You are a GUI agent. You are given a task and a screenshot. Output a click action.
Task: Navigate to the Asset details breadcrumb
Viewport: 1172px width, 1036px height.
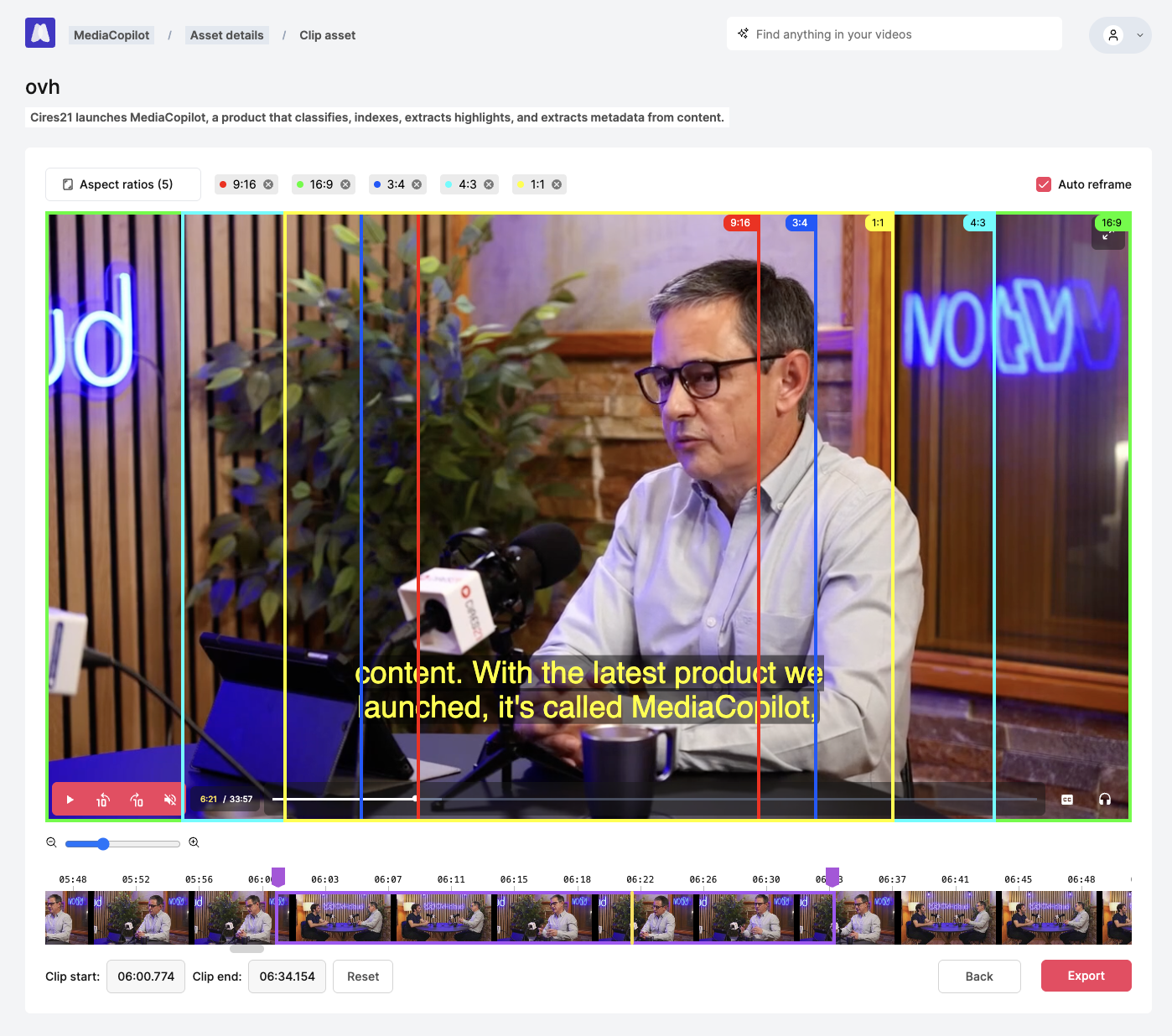227,35
